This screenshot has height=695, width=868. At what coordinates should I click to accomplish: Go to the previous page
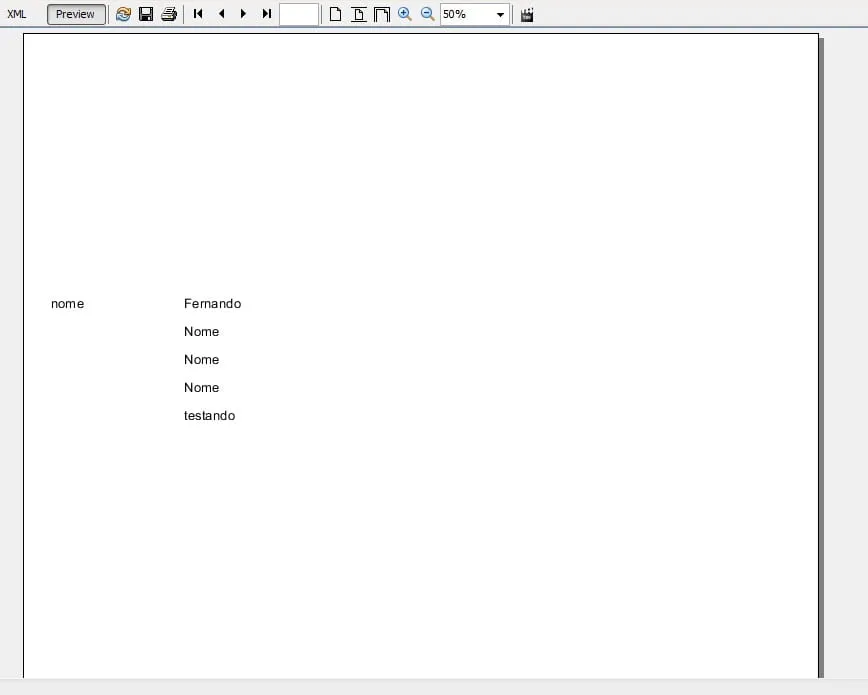click(x=221, y=14)
